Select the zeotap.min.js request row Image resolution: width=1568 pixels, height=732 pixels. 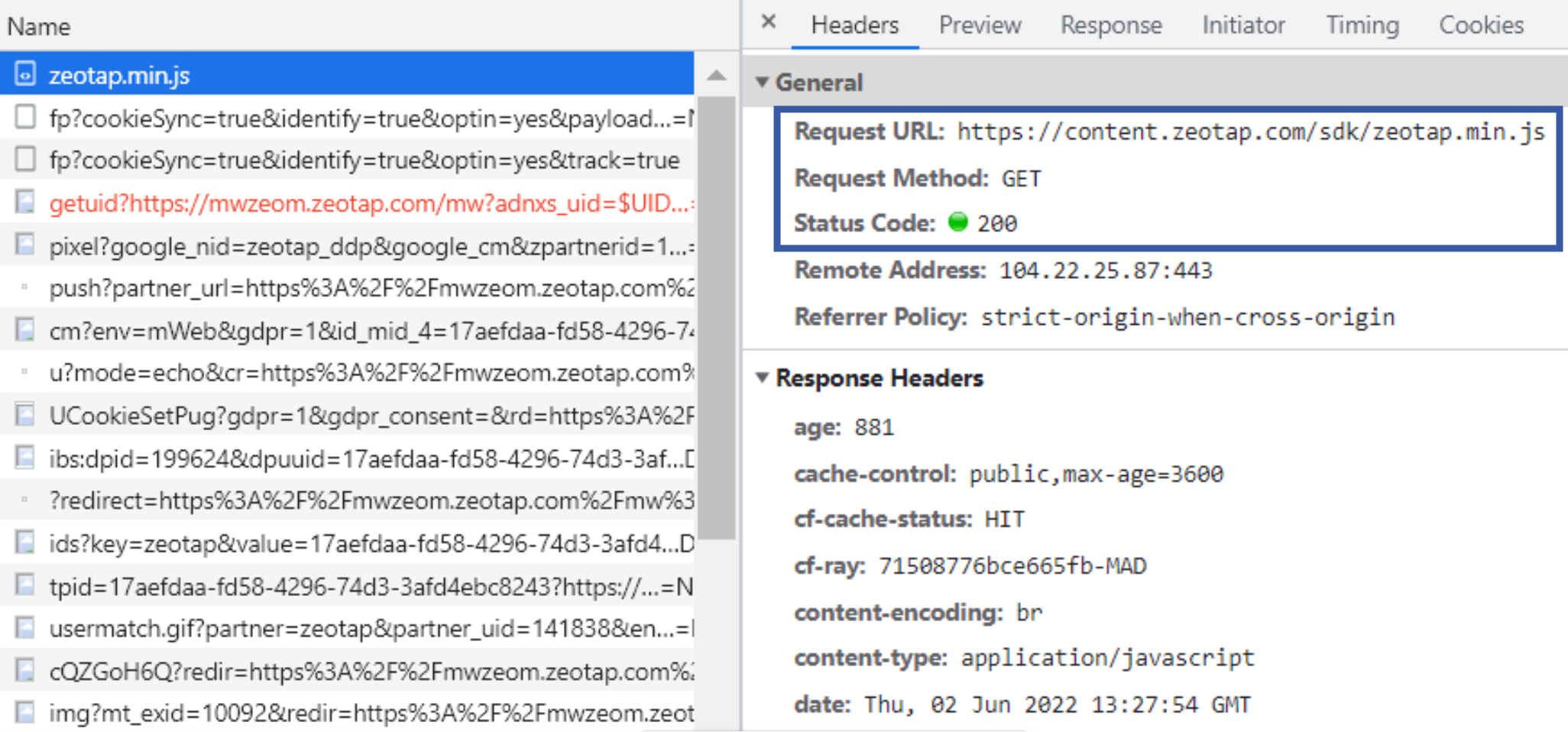347,74
